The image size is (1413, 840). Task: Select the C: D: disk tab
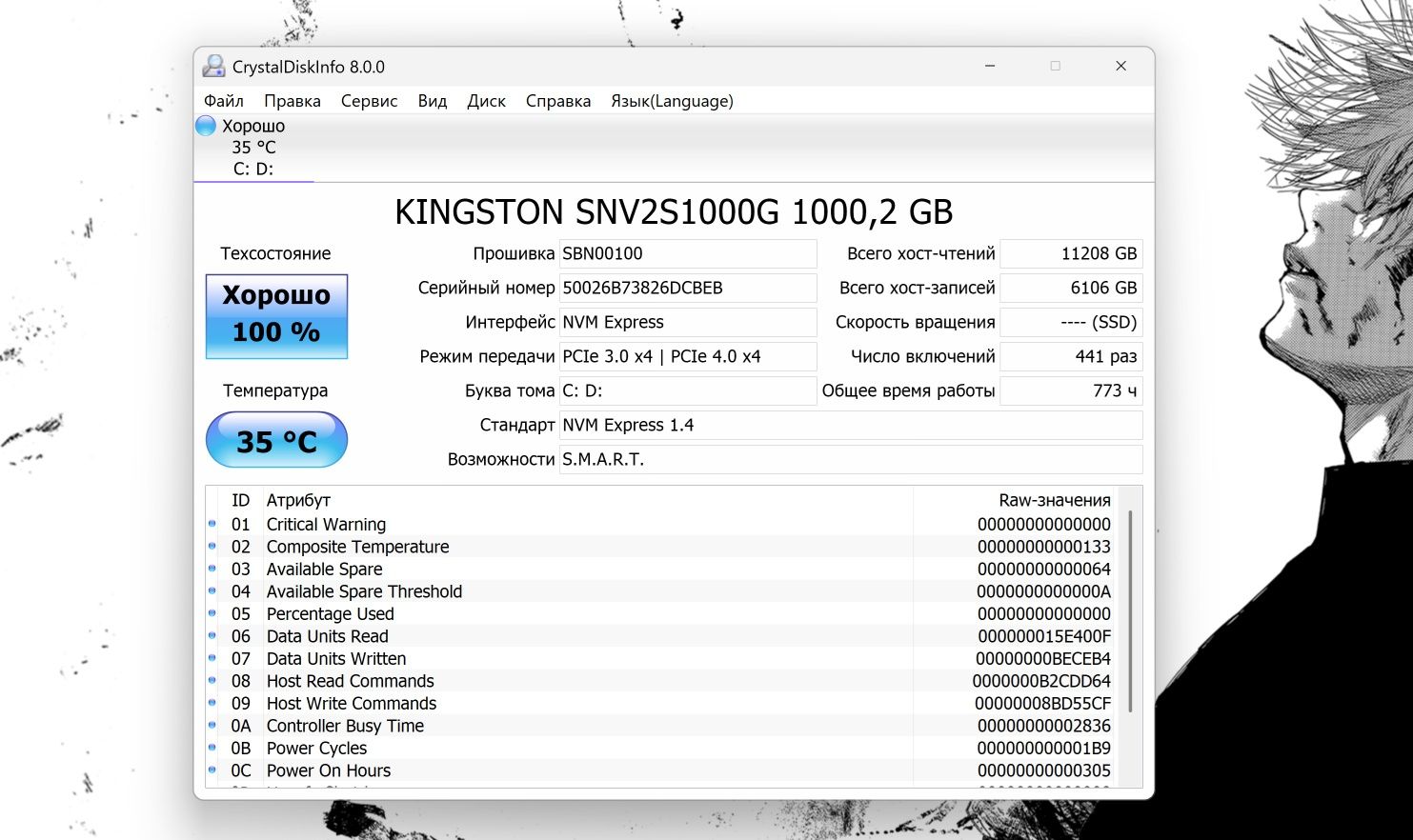[253, 148]
